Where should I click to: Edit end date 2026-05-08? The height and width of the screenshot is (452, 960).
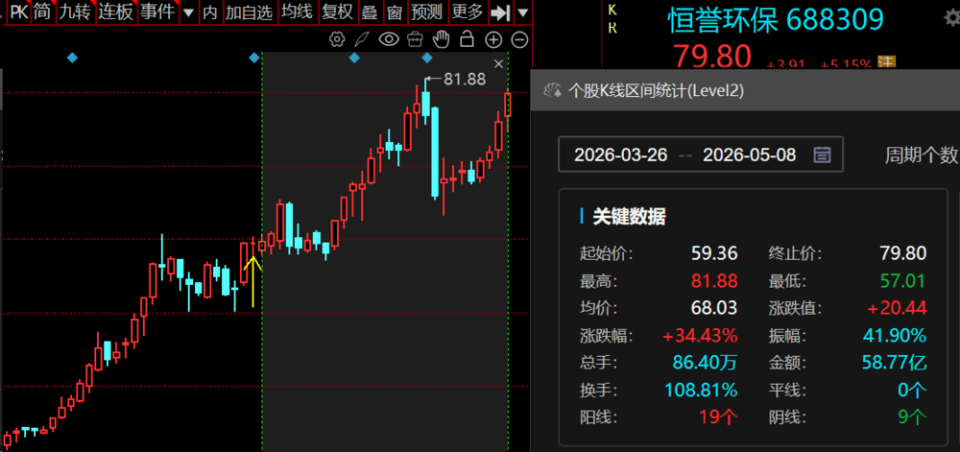pos(749,154)
